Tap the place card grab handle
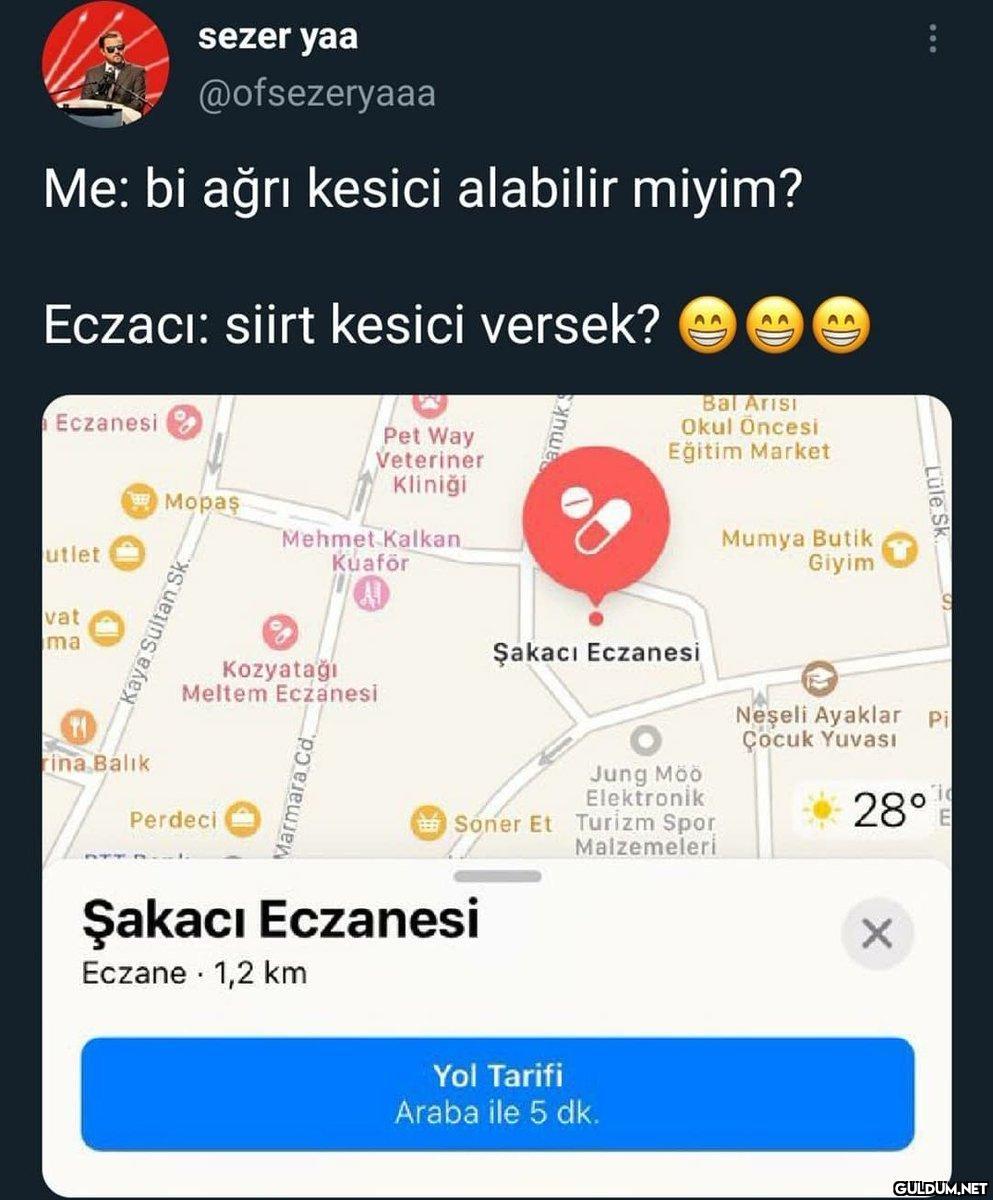Viewport: 993px width, 1200px height. 497,876
